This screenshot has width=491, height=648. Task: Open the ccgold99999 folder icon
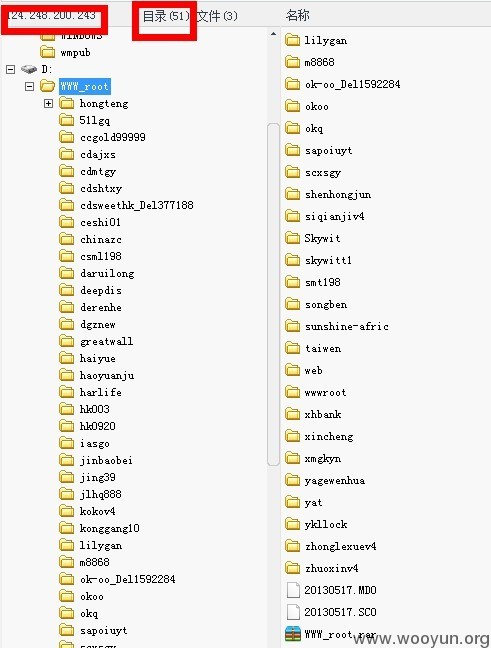[67, 137]
